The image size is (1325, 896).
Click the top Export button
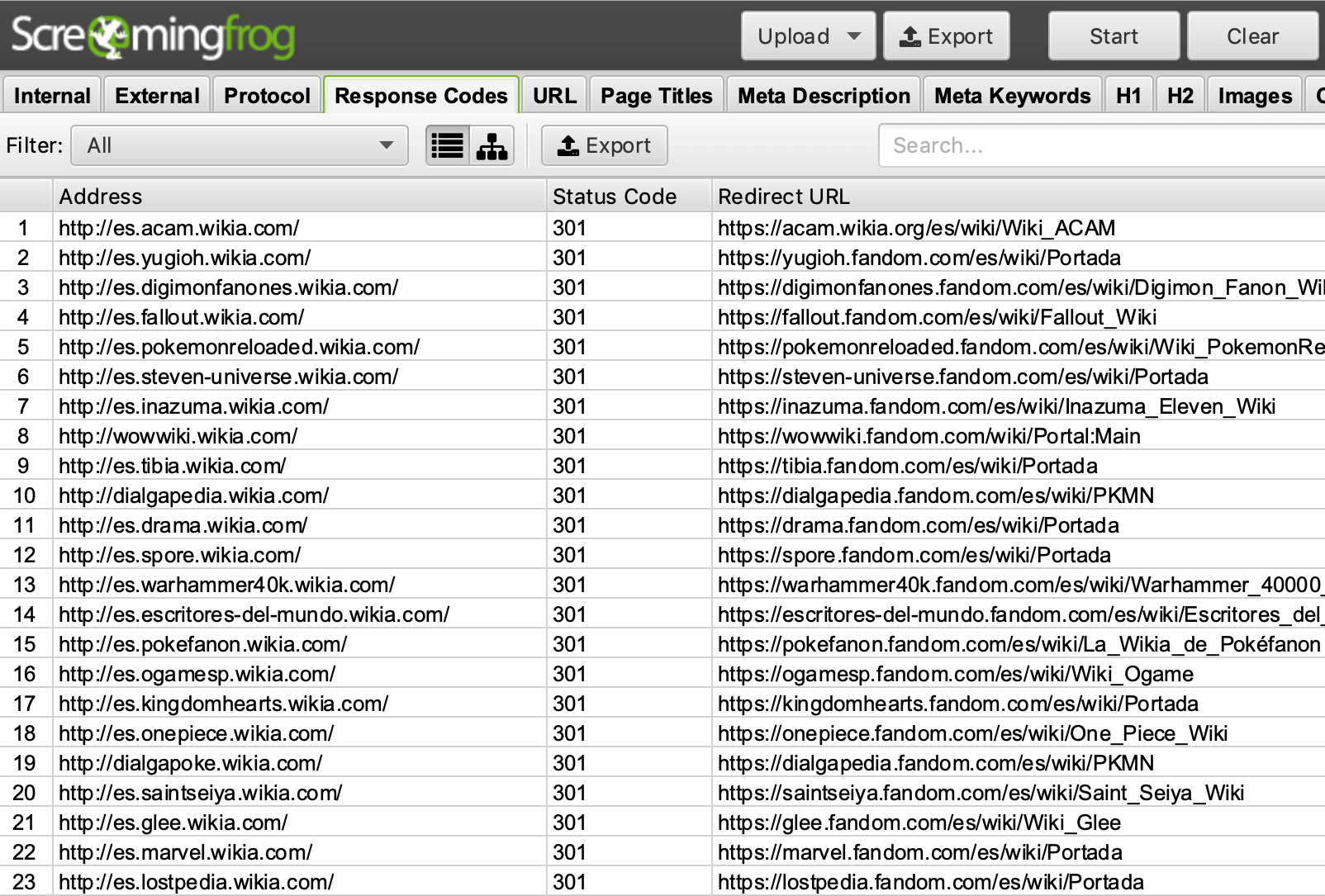(946, 36)
